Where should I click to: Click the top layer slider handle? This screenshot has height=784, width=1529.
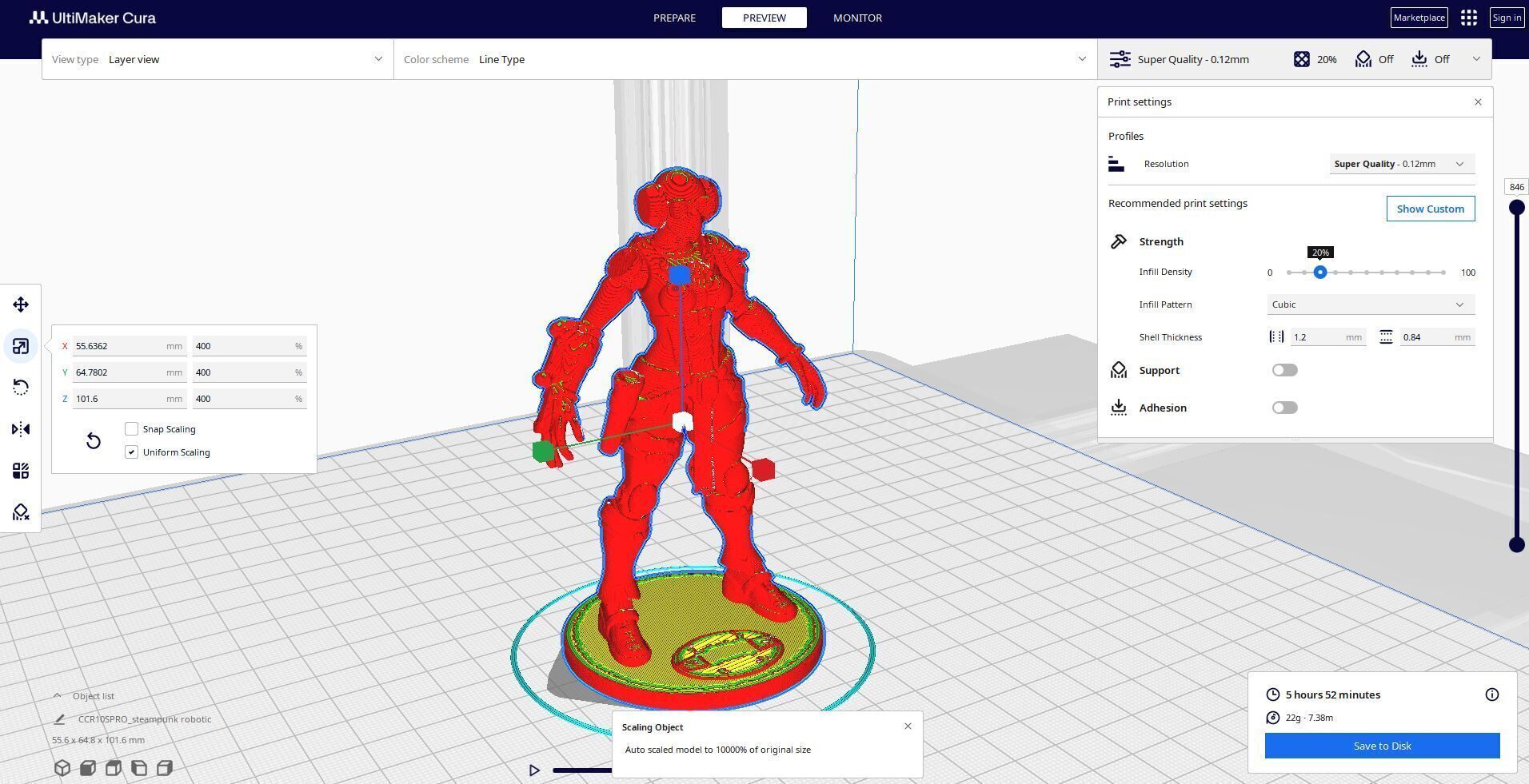coord(1516,208)
